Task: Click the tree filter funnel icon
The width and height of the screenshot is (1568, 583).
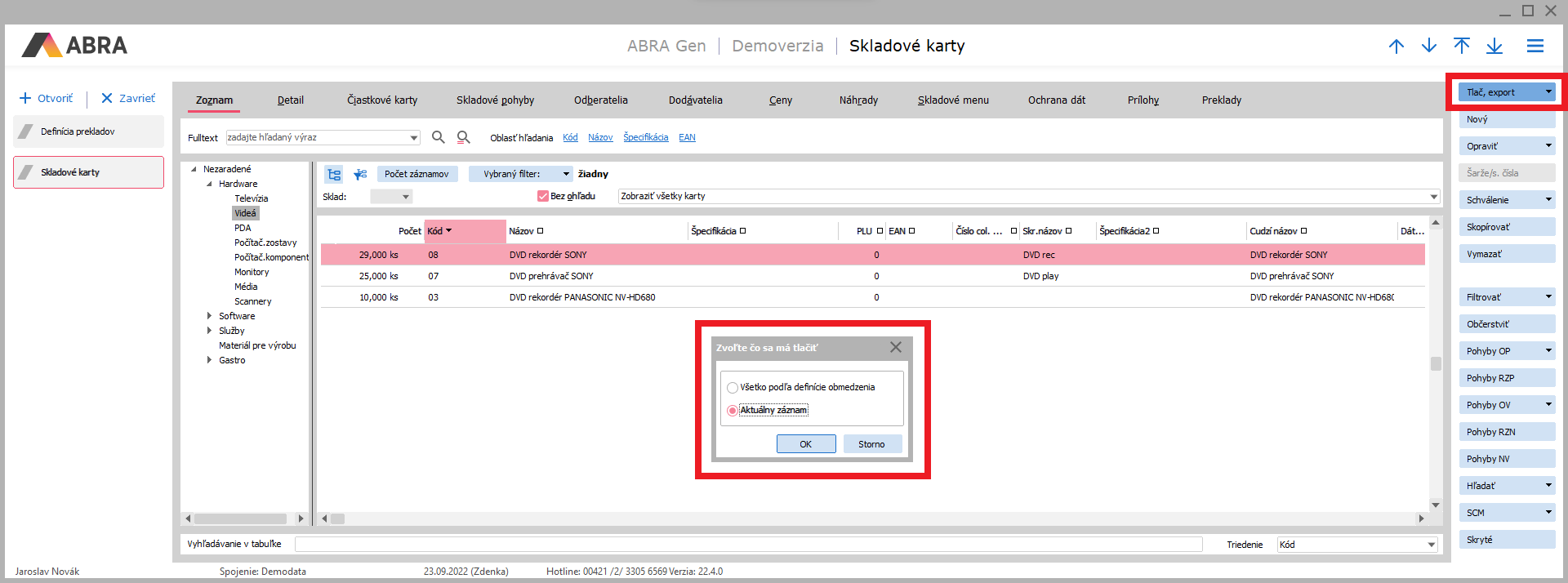Action: coord(360,174)
